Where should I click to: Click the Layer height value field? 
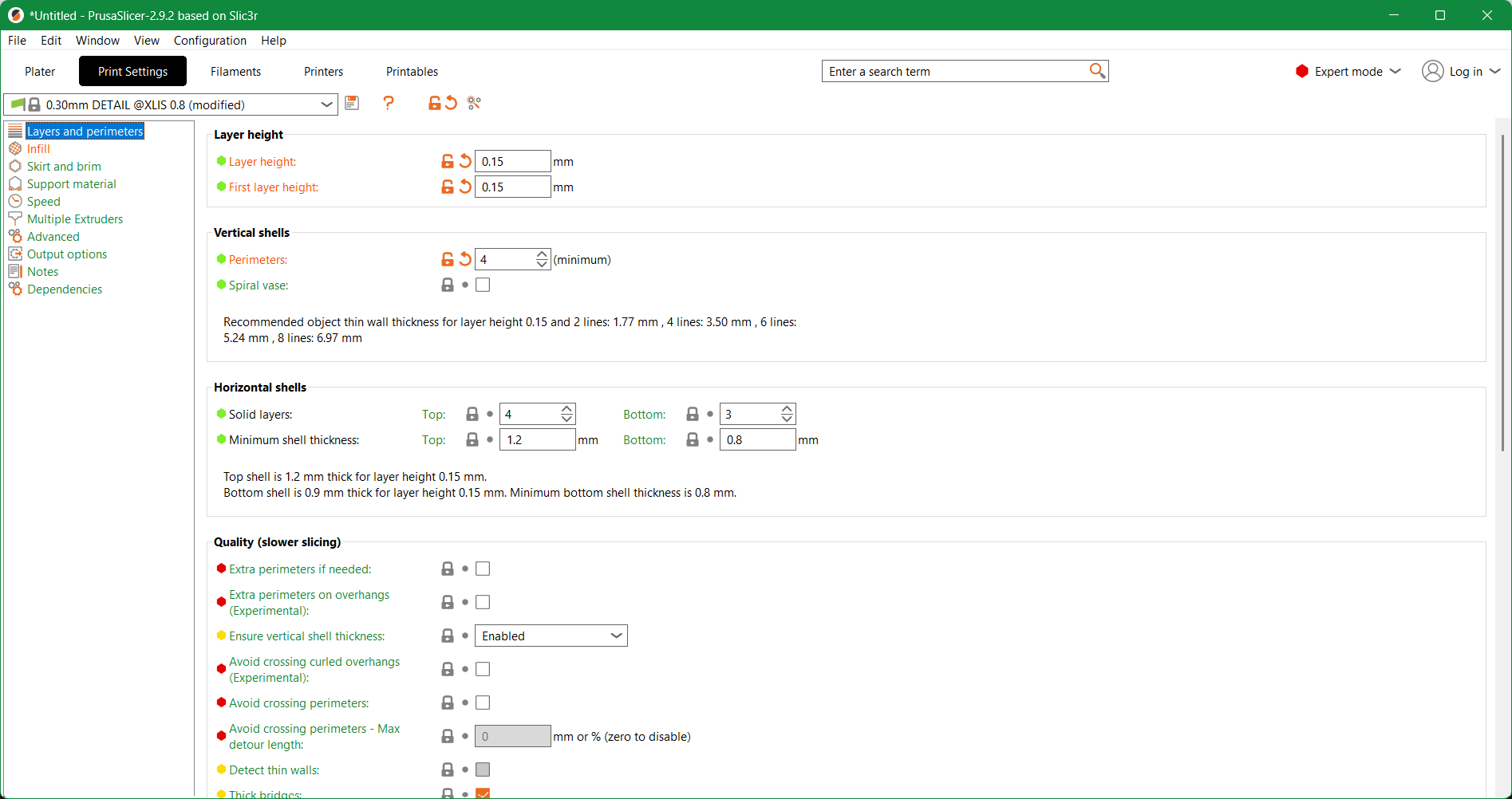(513, 161)
